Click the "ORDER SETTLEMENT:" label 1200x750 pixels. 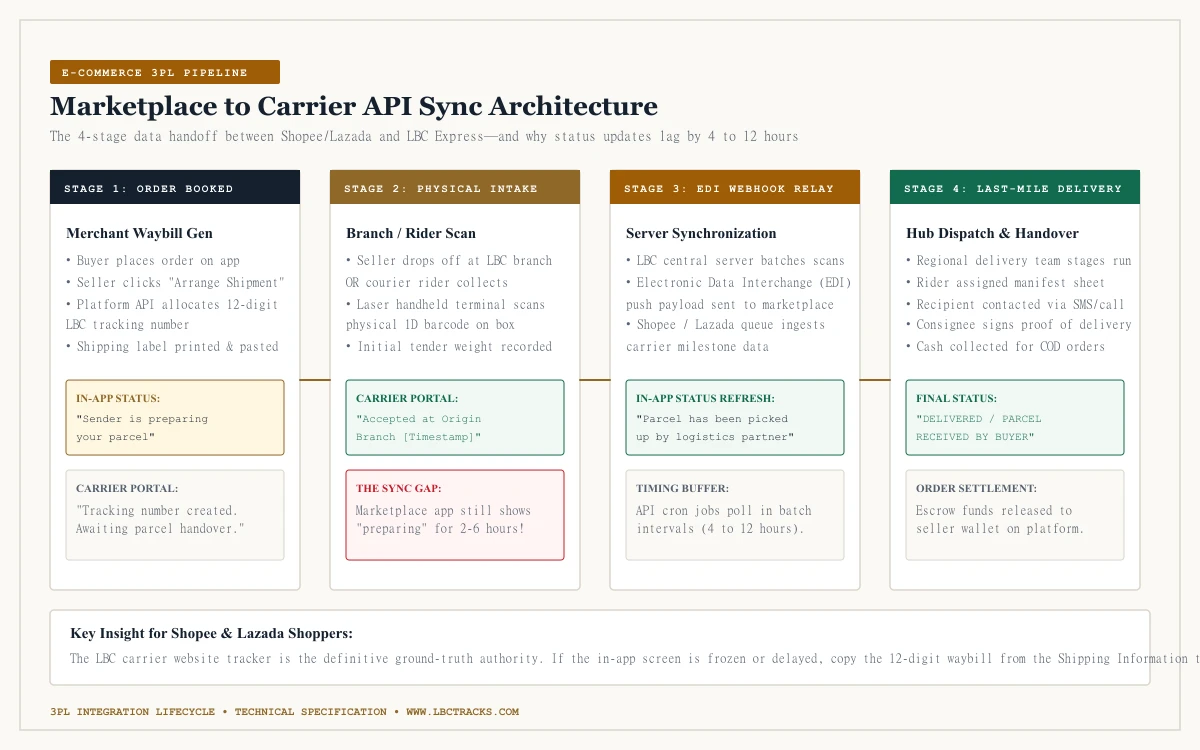click(976, 489)
